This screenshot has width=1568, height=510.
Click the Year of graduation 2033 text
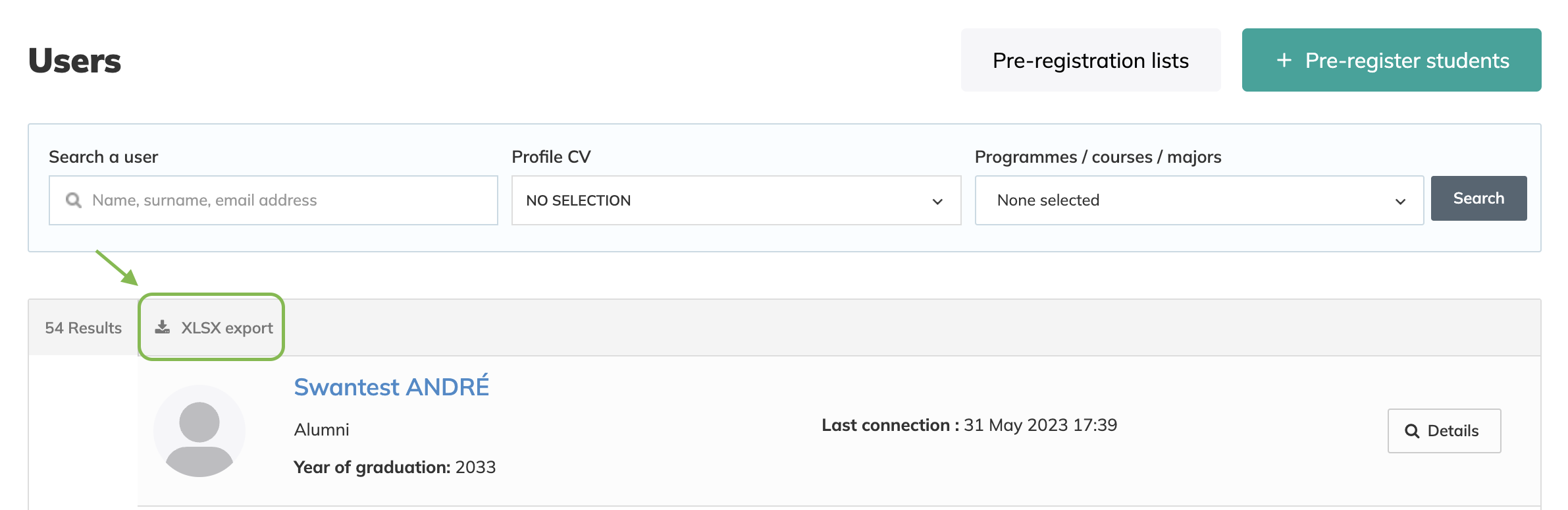click(394, 467)
